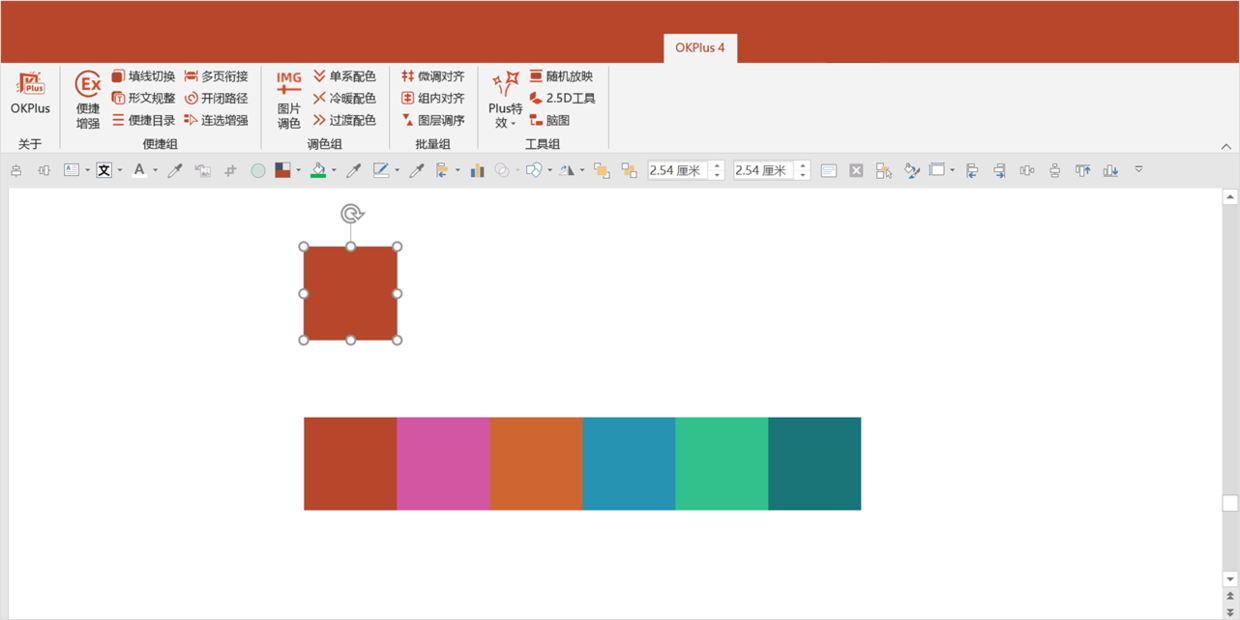This screenshot has width=1240, height=620.
Task: Click the shape fill bucket icon
Action: click(318, 170)
